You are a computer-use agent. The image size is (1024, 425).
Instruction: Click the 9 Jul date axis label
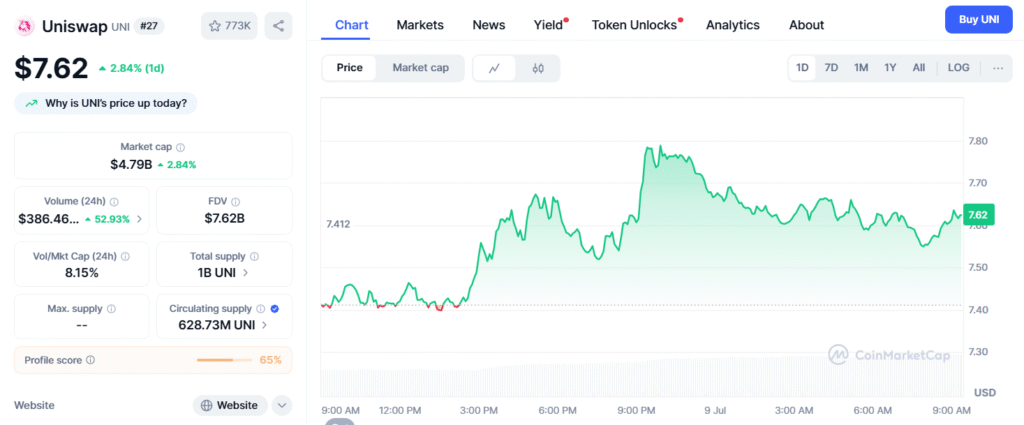716,410
